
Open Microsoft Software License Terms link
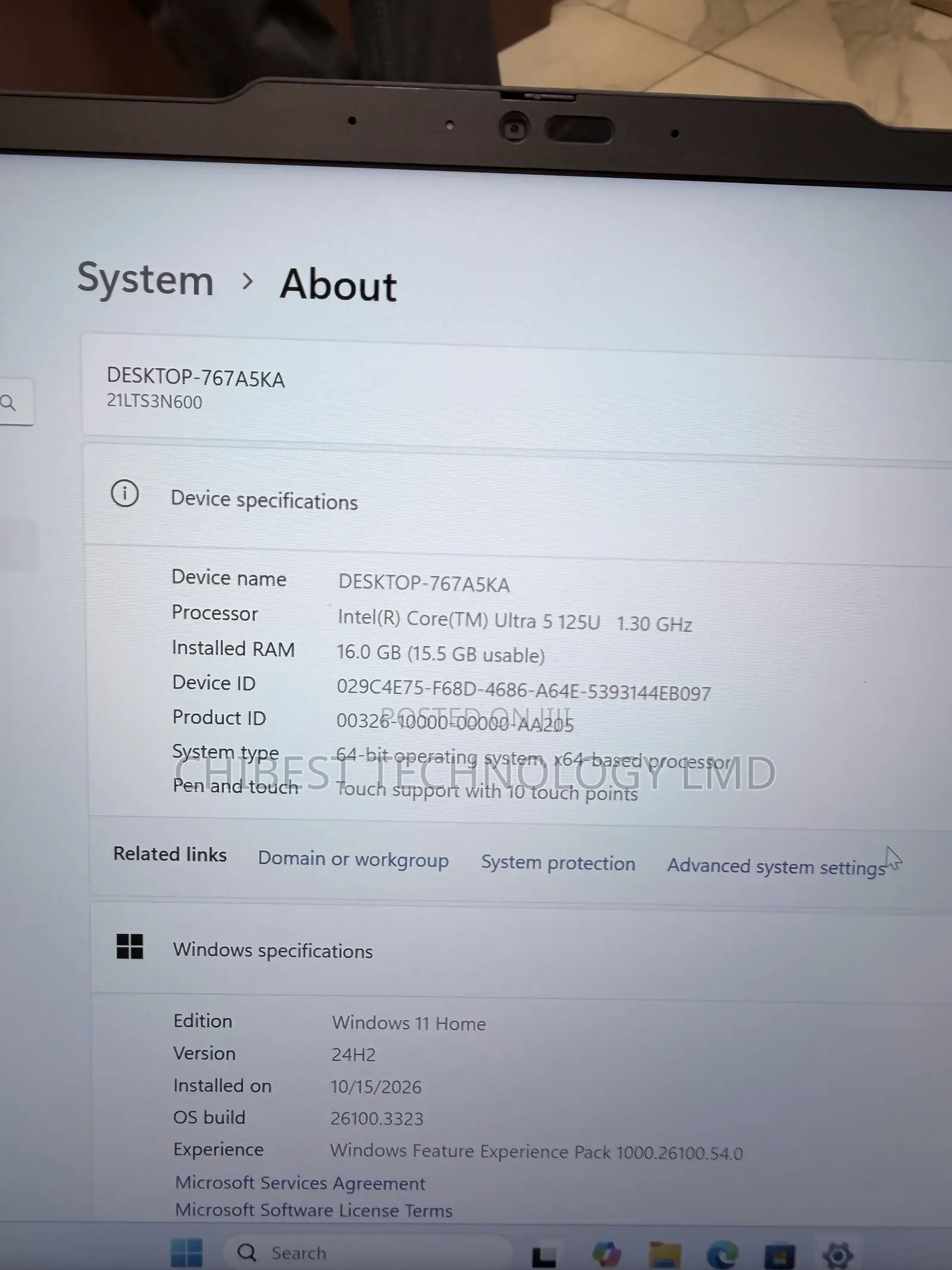314,1210
